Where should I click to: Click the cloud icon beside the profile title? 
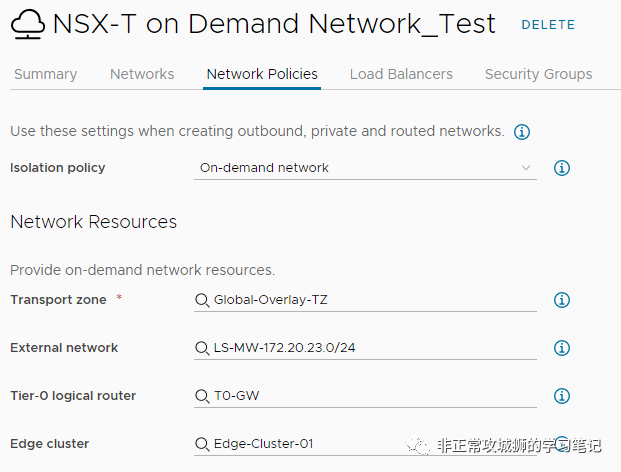(x=28, y=24)
